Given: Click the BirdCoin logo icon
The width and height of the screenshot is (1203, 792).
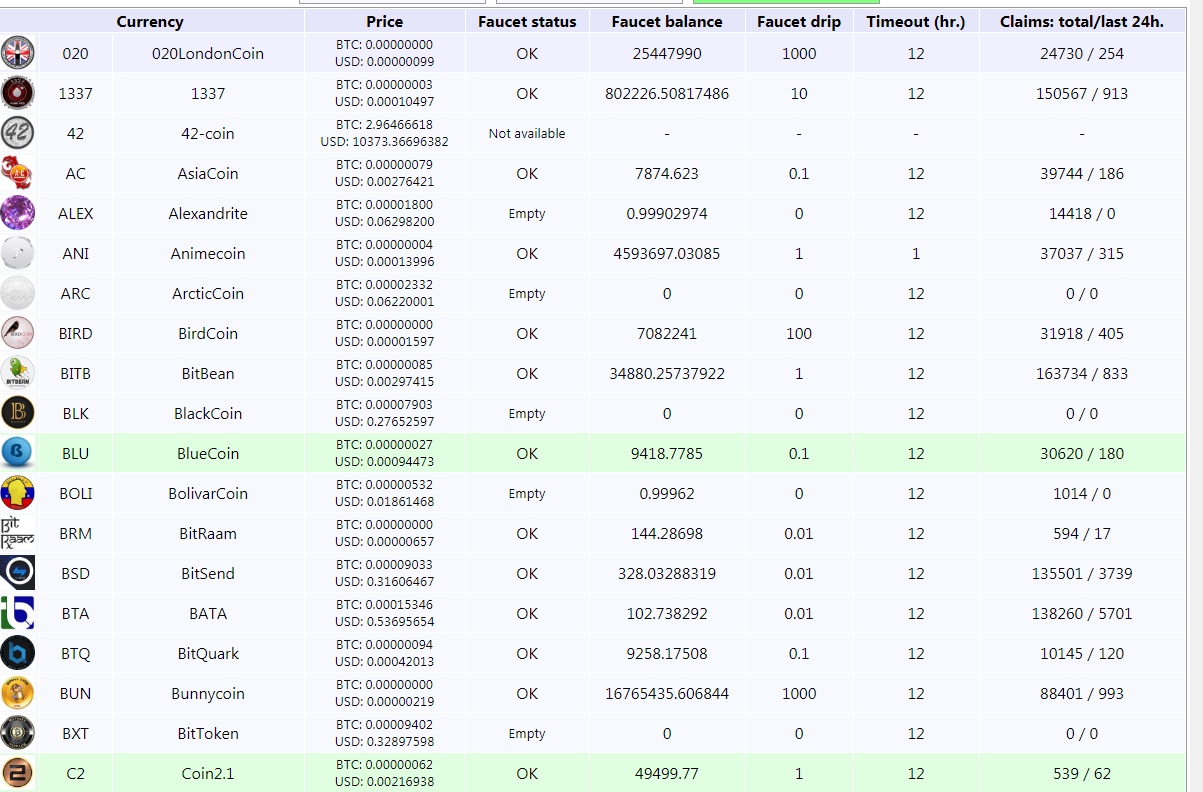Looking at the screenshot, I should click(18, 333).
